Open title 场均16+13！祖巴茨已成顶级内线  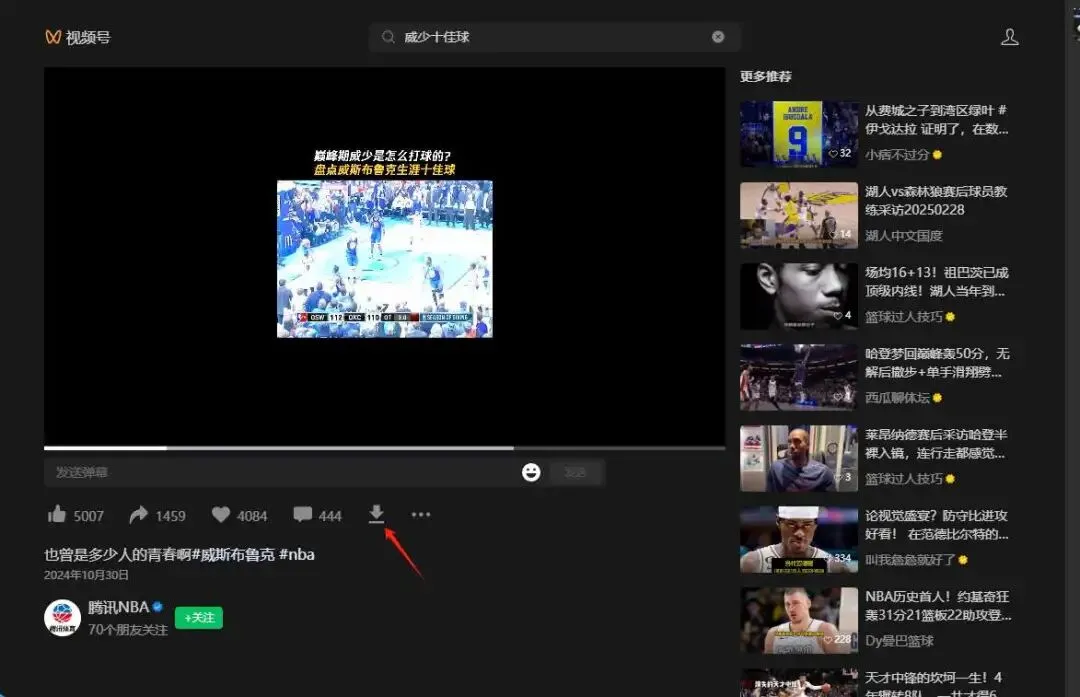937,282
